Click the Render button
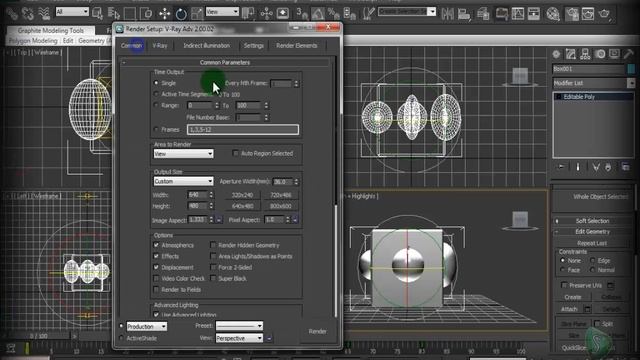Screen dimensions: 640x360 [x=318, y=331]
